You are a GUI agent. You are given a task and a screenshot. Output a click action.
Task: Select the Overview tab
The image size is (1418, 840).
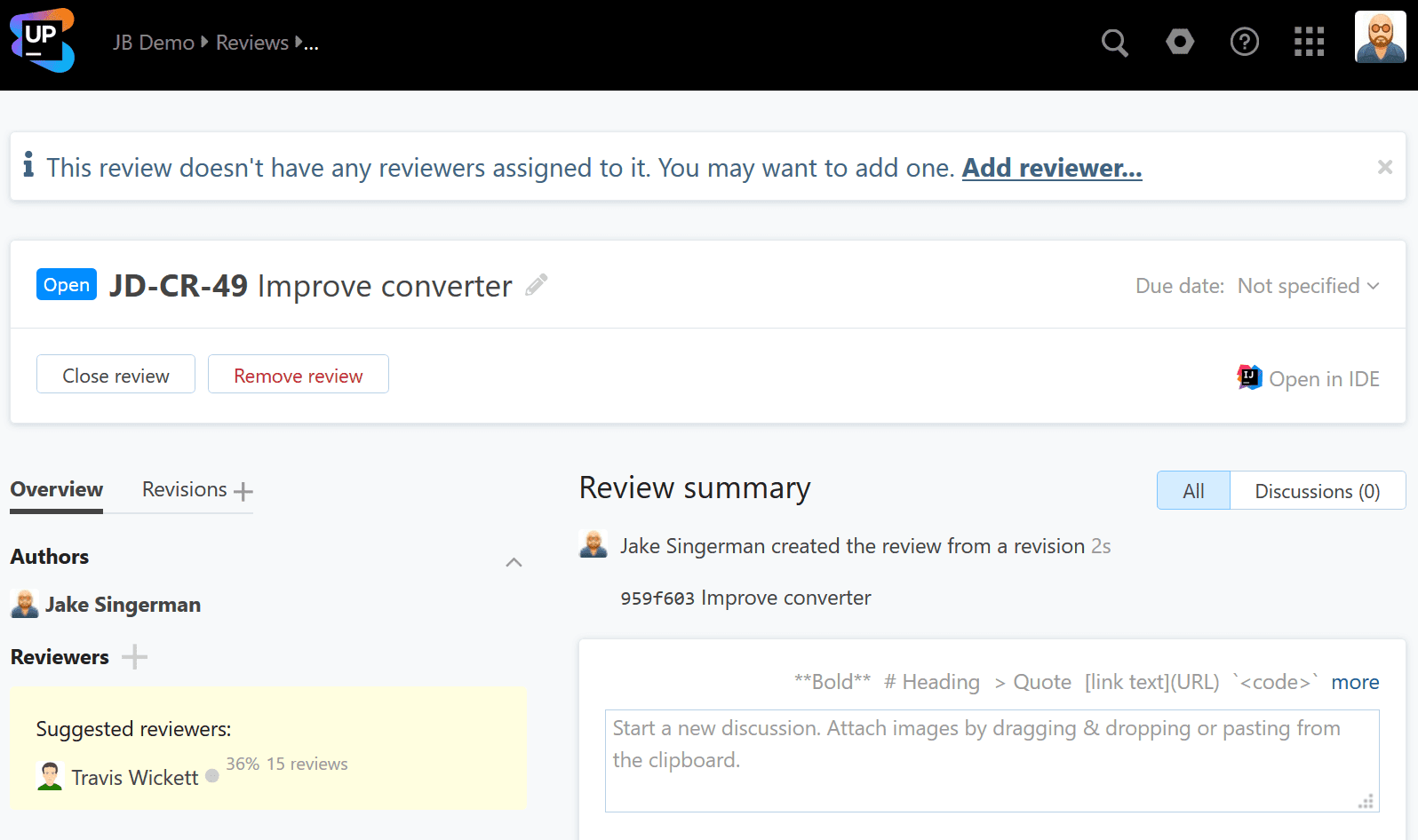click(x=57, y=489)
